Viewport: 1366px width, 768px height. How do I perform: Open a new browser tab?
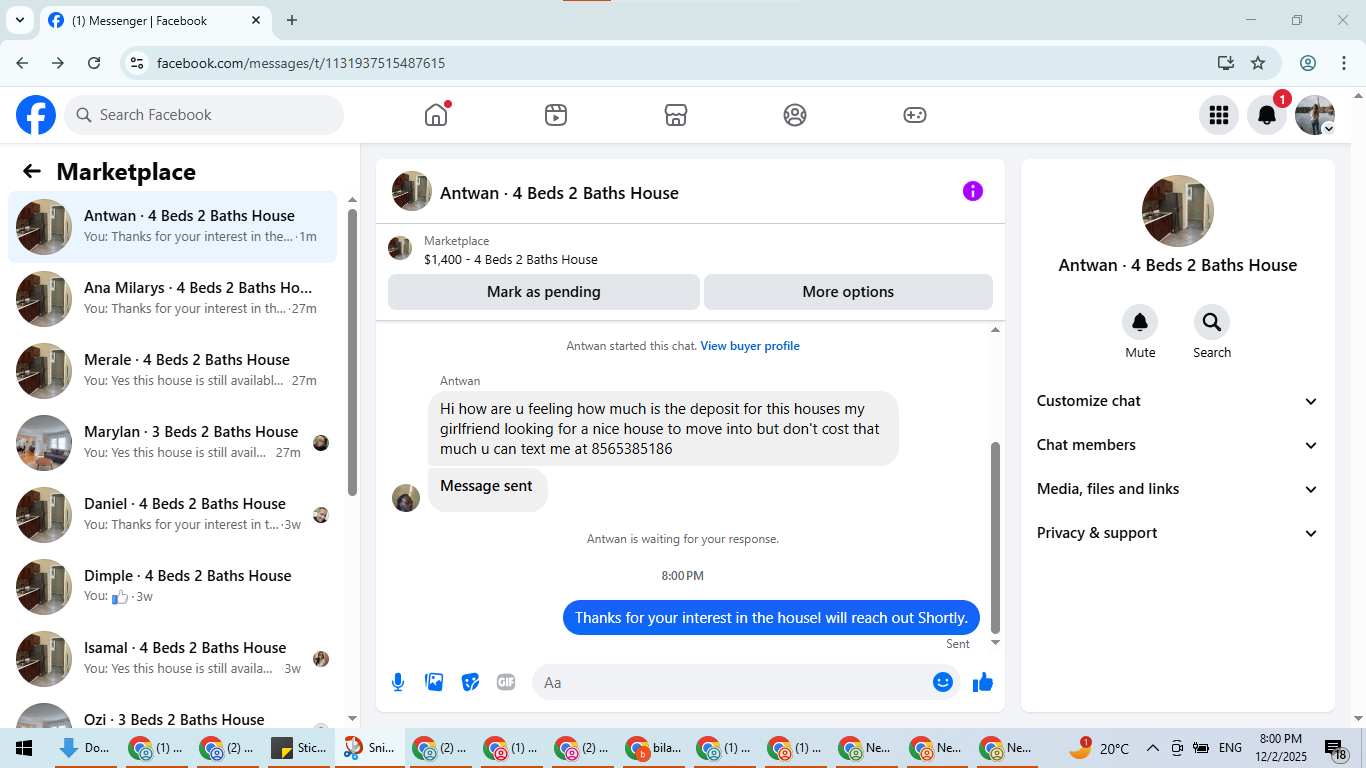point(292,20)
